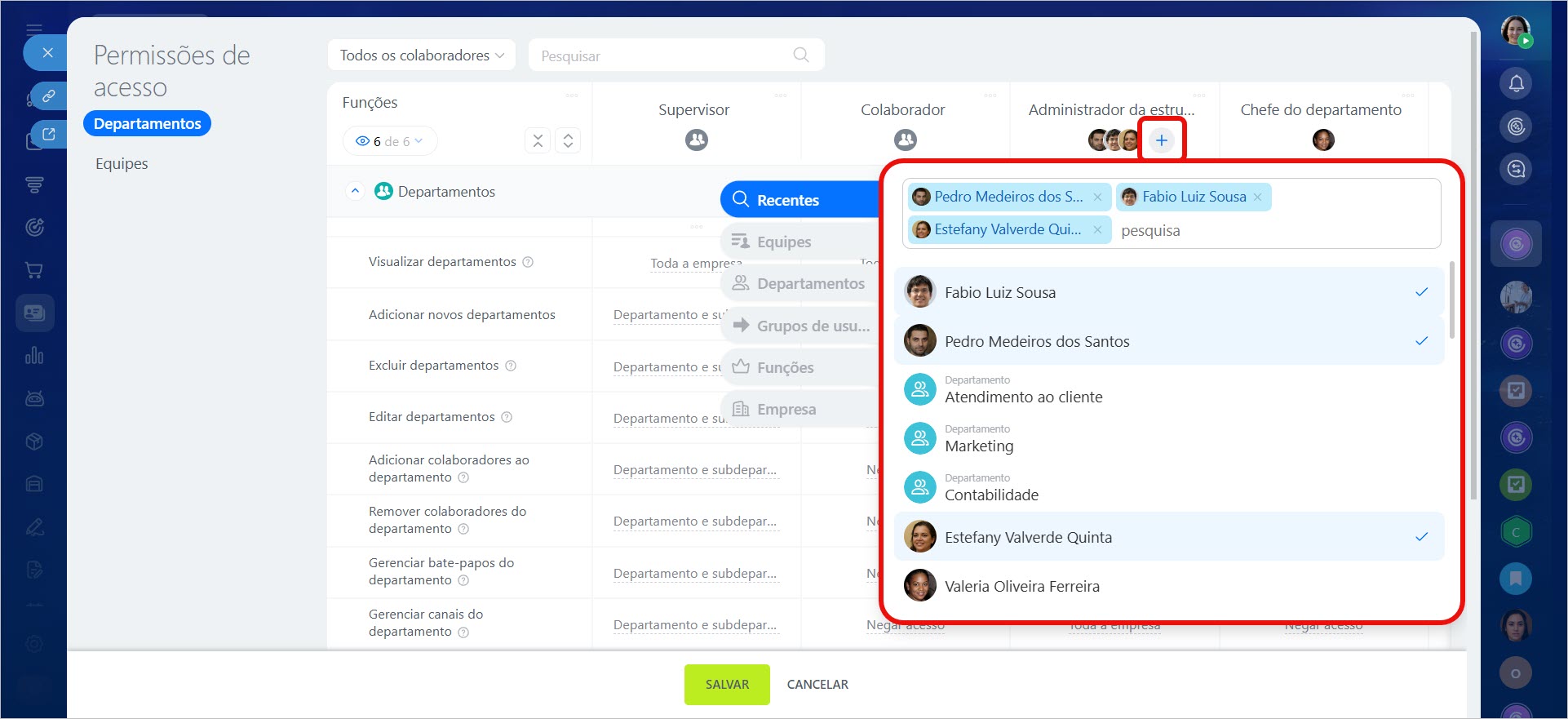The width and height of the screenshot is (1568, 719).
Task: Open Equipes in left sidebar
Action: (x=122, y=163)
